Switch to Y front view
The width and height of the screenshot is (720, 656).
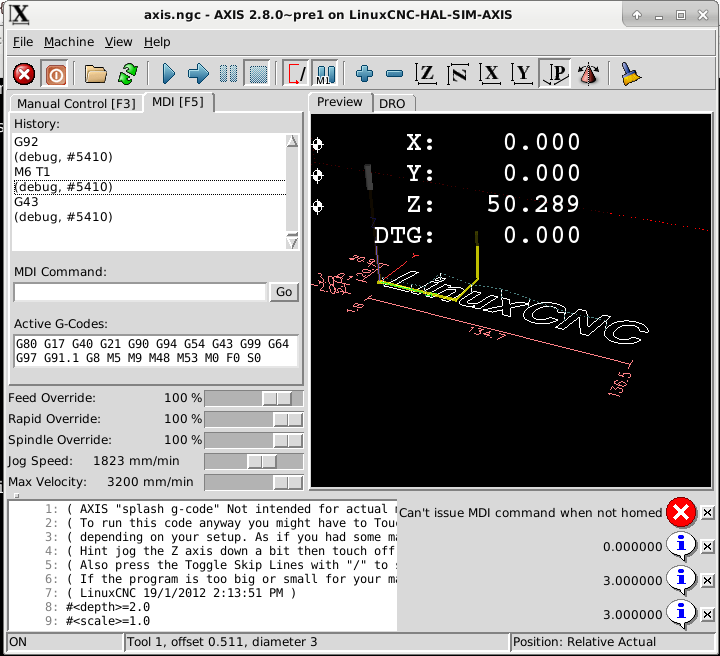522,73
